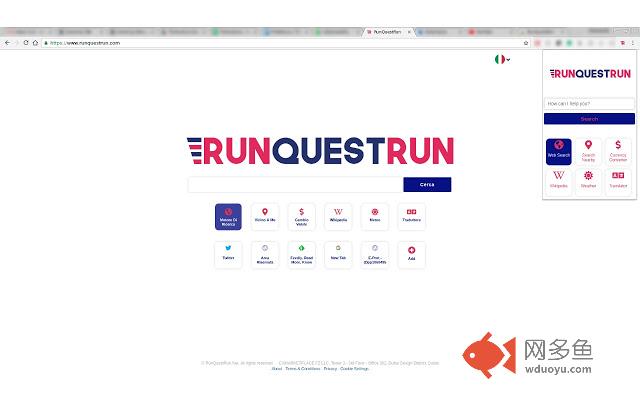This screenshot has height=400, width=640.
Task: Open Translator in extension popup
Action: 618,182
